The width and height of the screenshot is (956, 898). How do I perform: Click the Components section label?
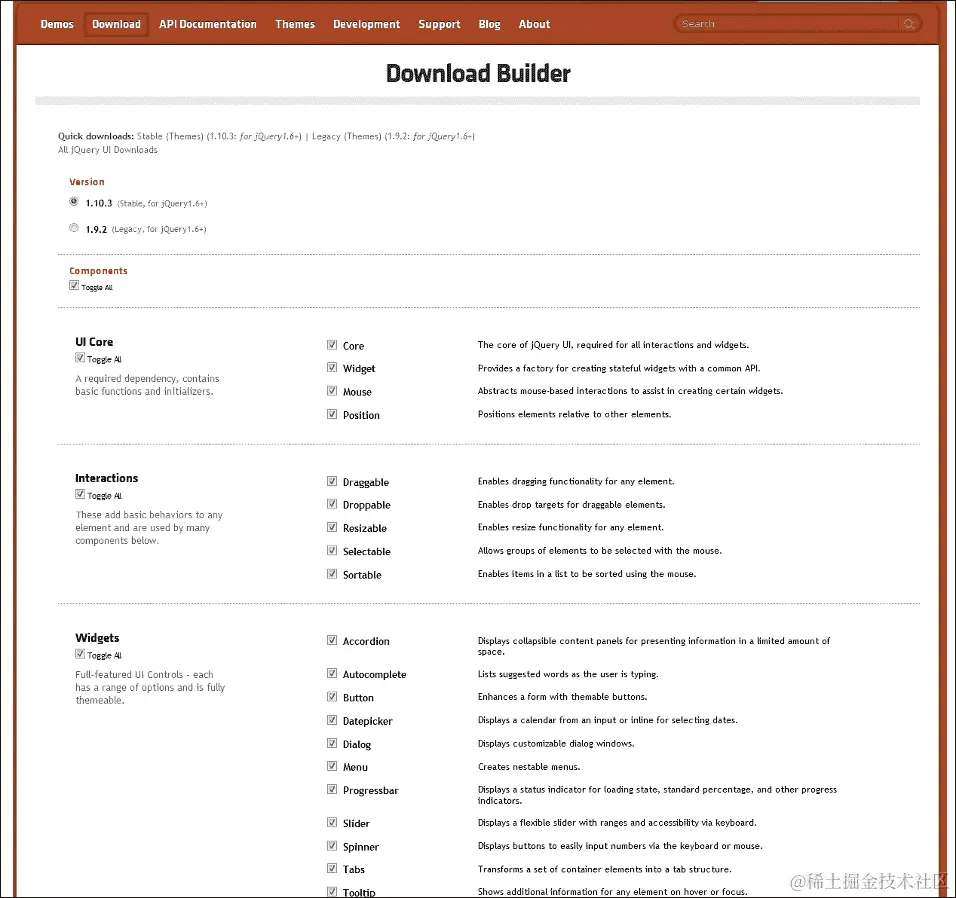[x=98, y=271]
